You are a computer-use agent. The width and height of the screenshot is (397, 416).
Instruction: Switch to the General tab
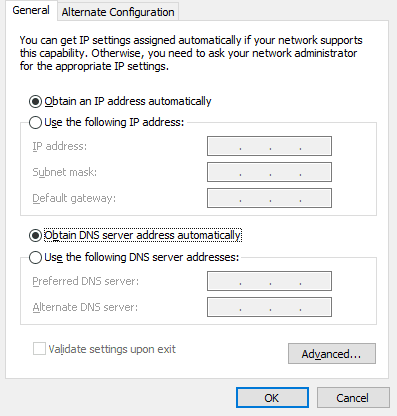(31, 10)
